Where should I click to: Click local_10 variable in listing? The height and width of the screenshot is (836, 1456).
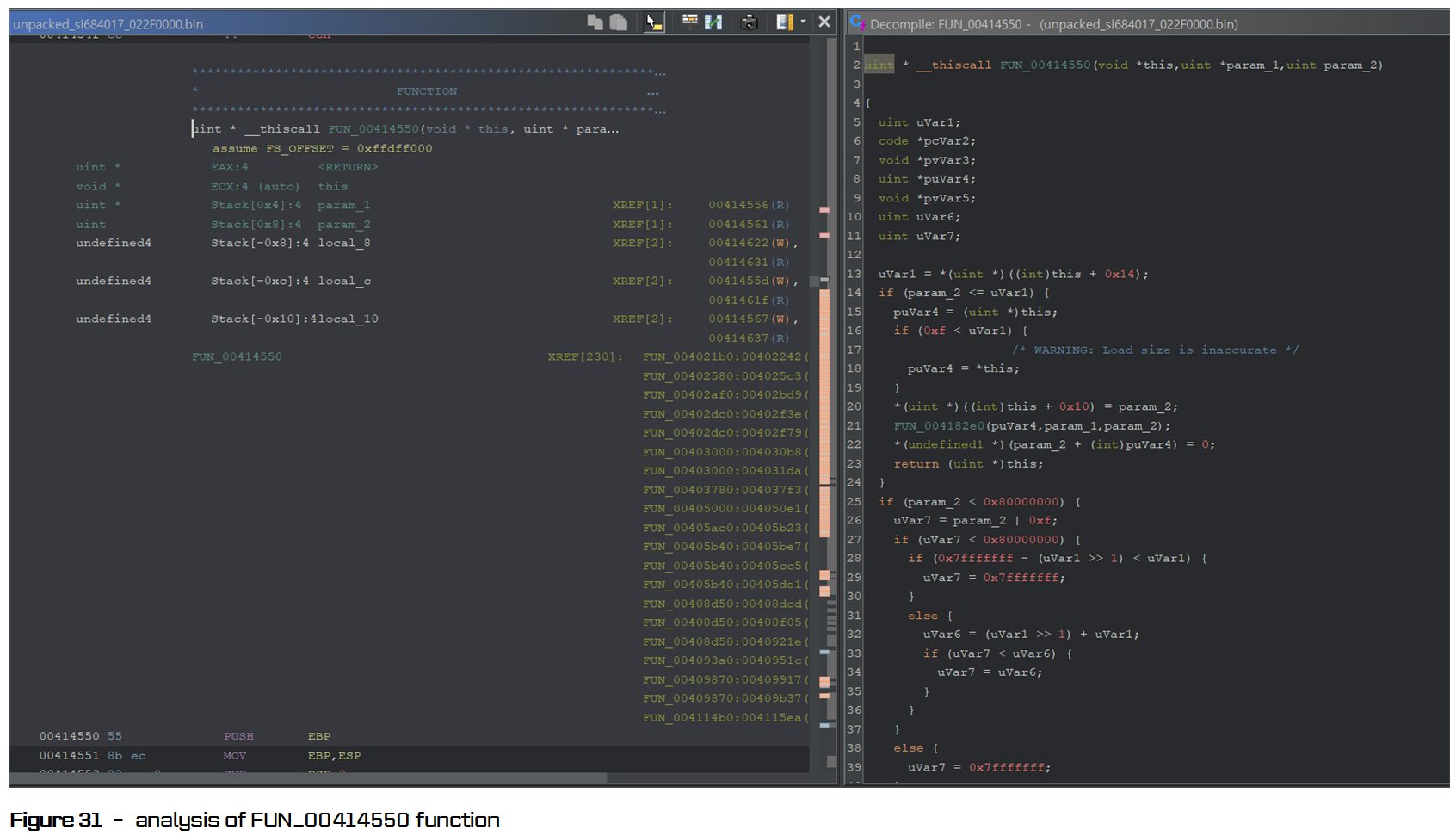click(348, 319)
